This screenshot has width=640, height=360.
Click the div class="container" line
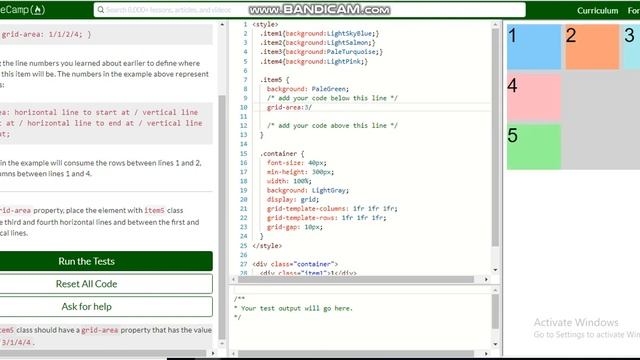[295, 264]
